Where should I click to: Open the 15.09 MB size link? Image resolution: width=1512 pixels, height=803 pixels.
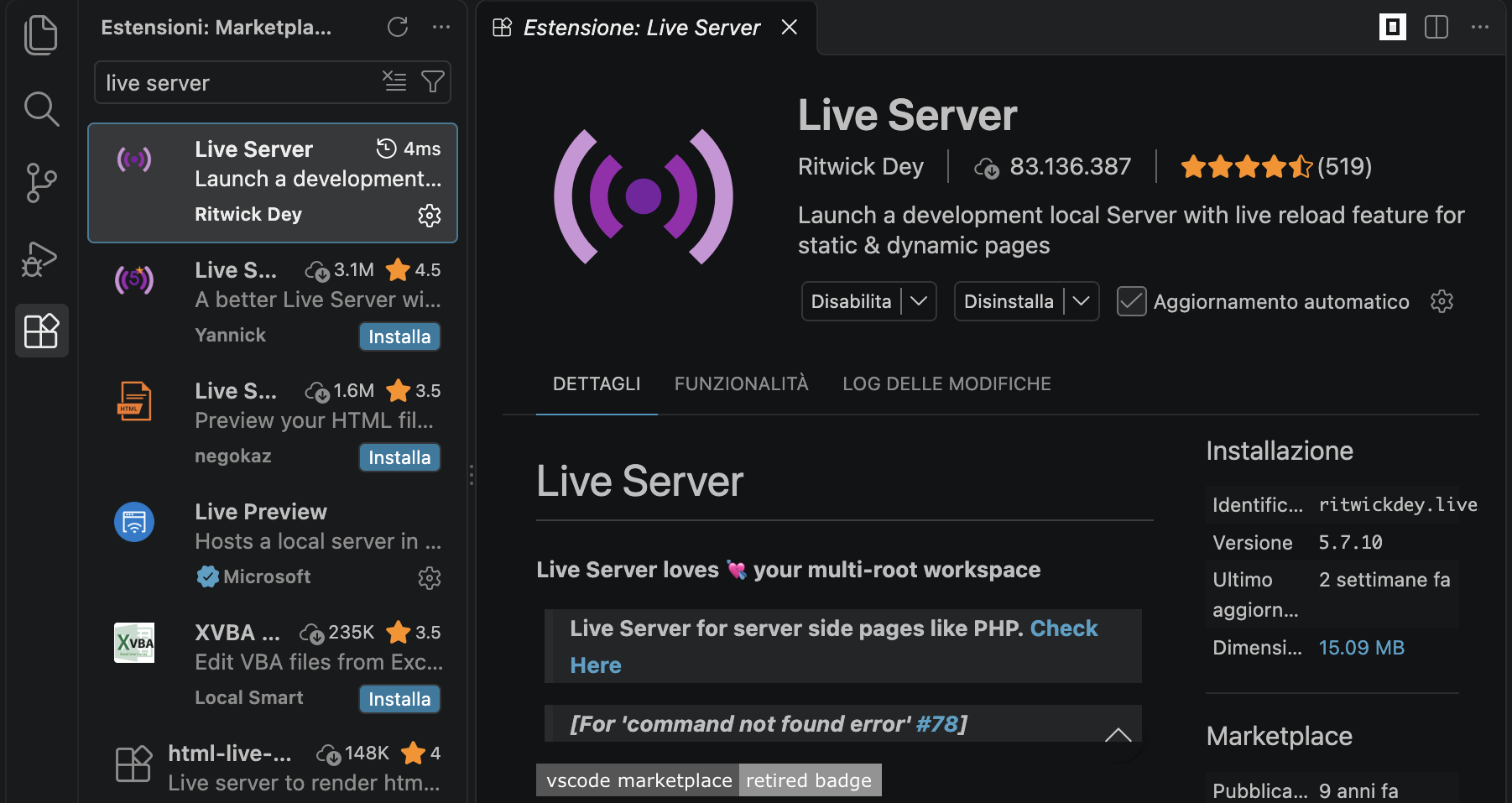[x=1361, y=648]
